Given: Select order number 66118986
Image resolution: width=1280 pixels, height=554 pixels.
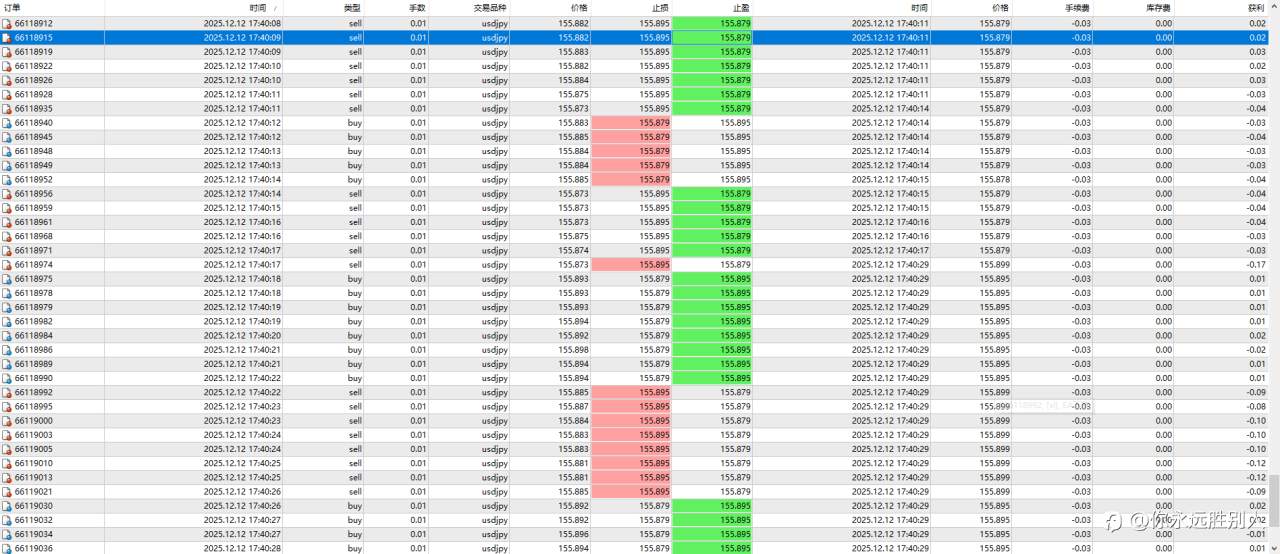Looking at the screenshot, I should (x=34, y=350).
